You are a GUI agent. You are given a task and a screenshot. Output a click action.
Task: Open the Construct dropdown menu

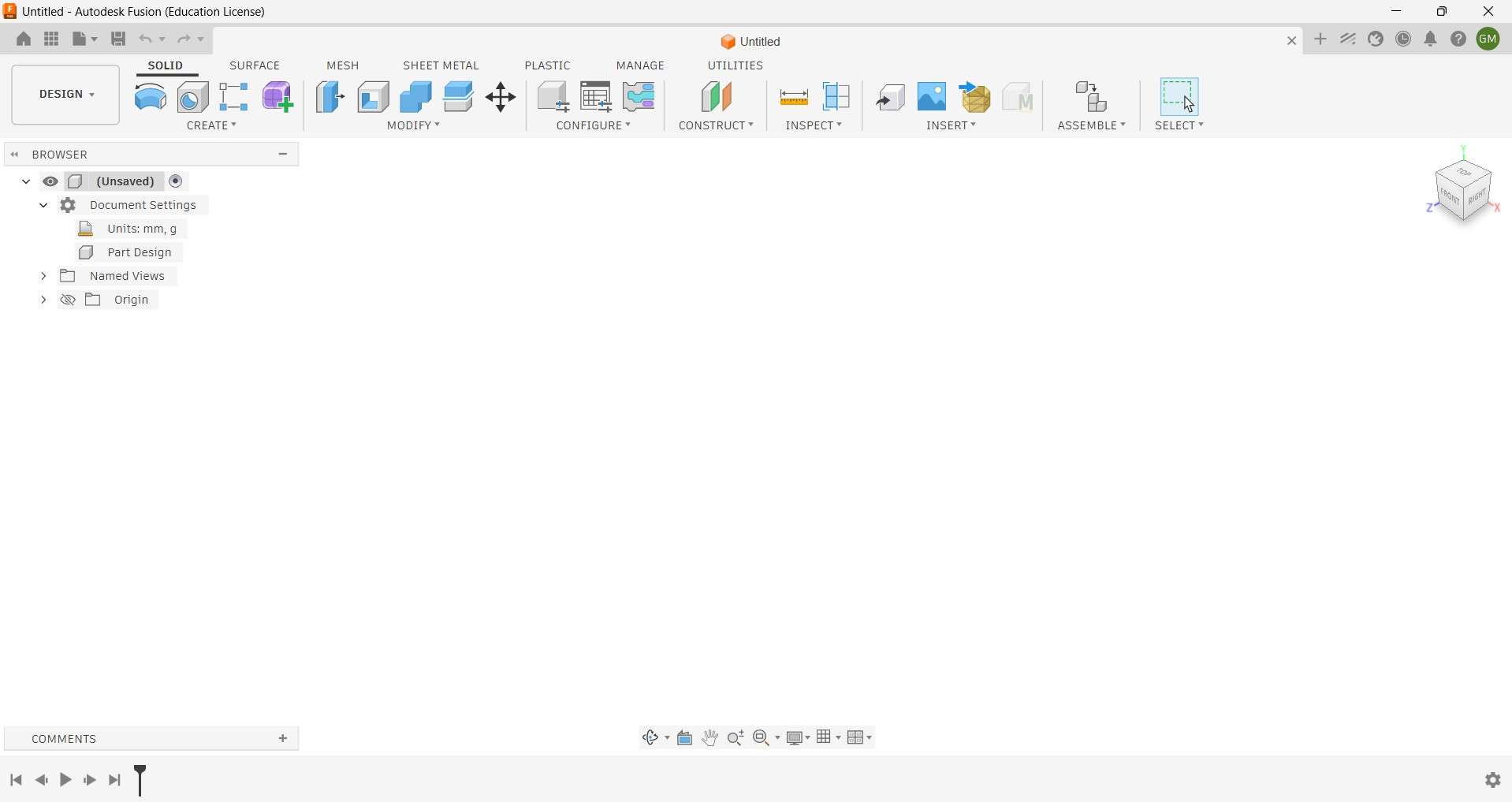point(717,126)
